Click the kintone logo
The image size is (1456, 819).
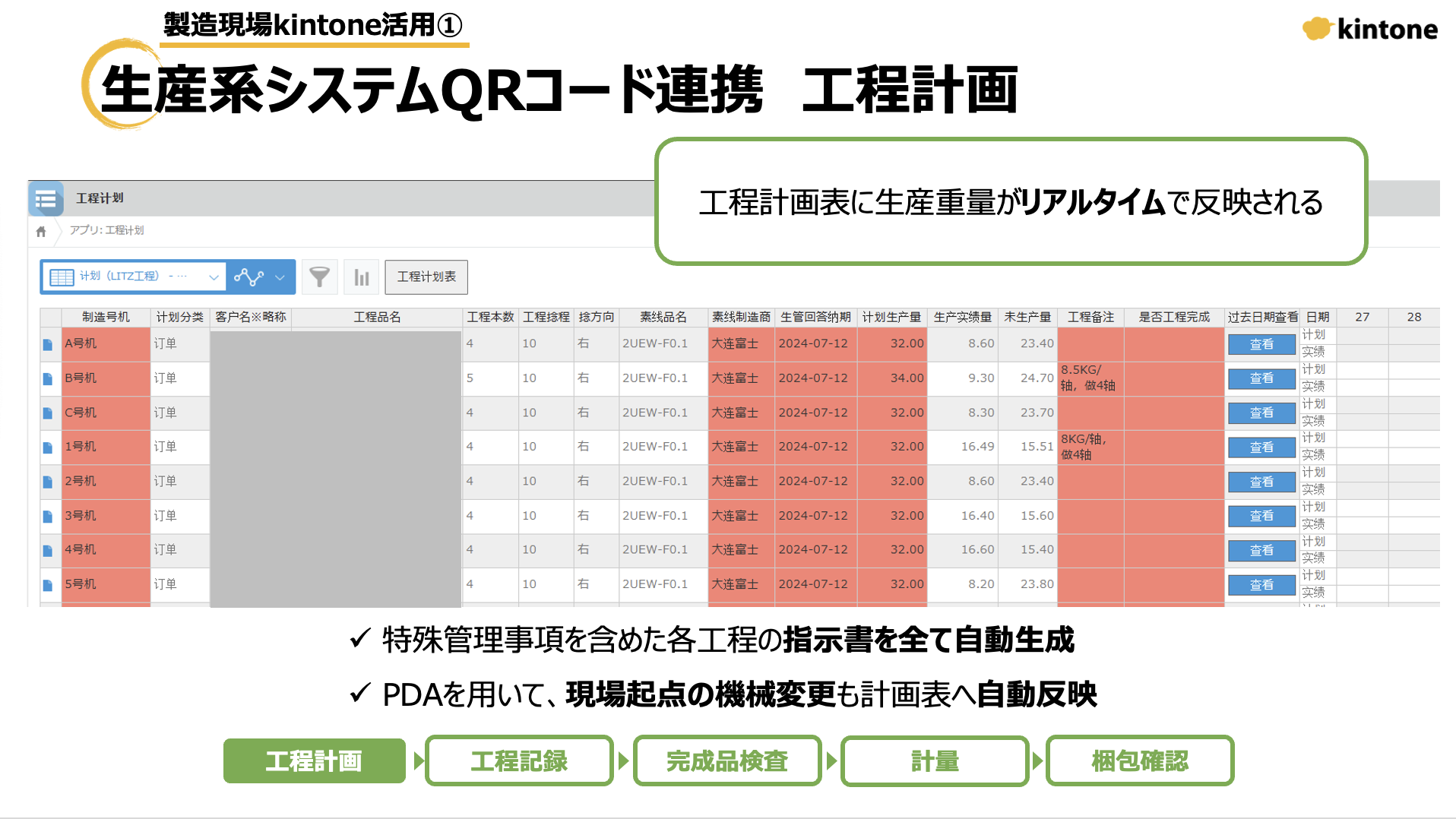(x=1370, y=29)
